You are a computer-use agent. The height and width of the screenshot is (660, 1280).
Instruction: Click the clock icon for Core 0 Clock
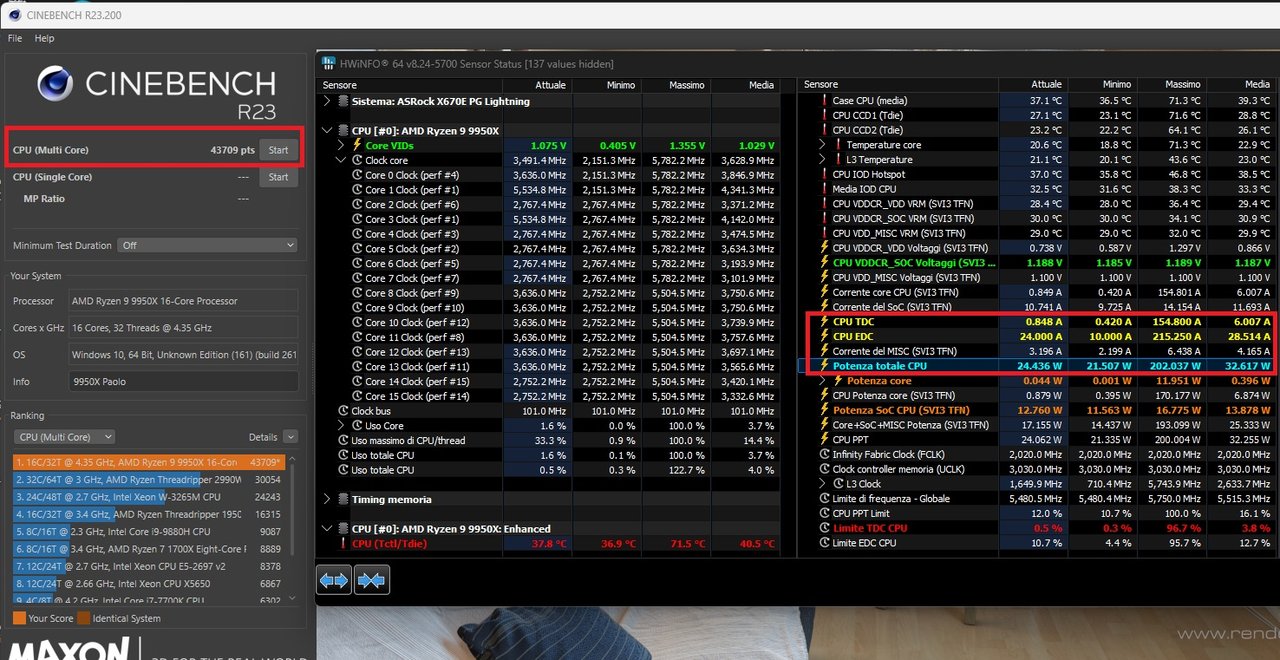coord(357,175)
